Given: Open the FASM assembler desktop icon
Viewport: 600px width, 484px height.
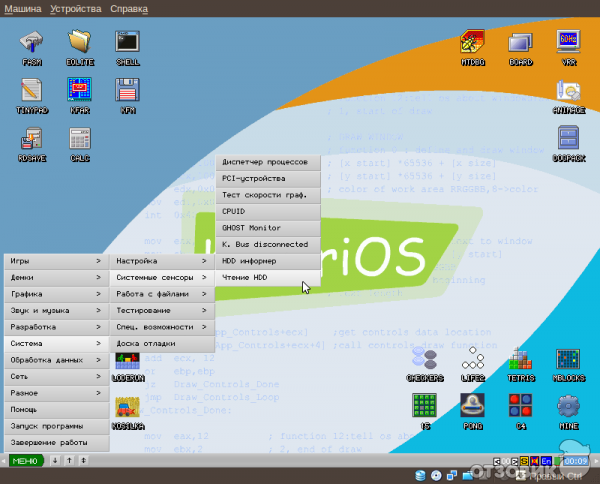Looking at the screenshot, I should (32, 45).
